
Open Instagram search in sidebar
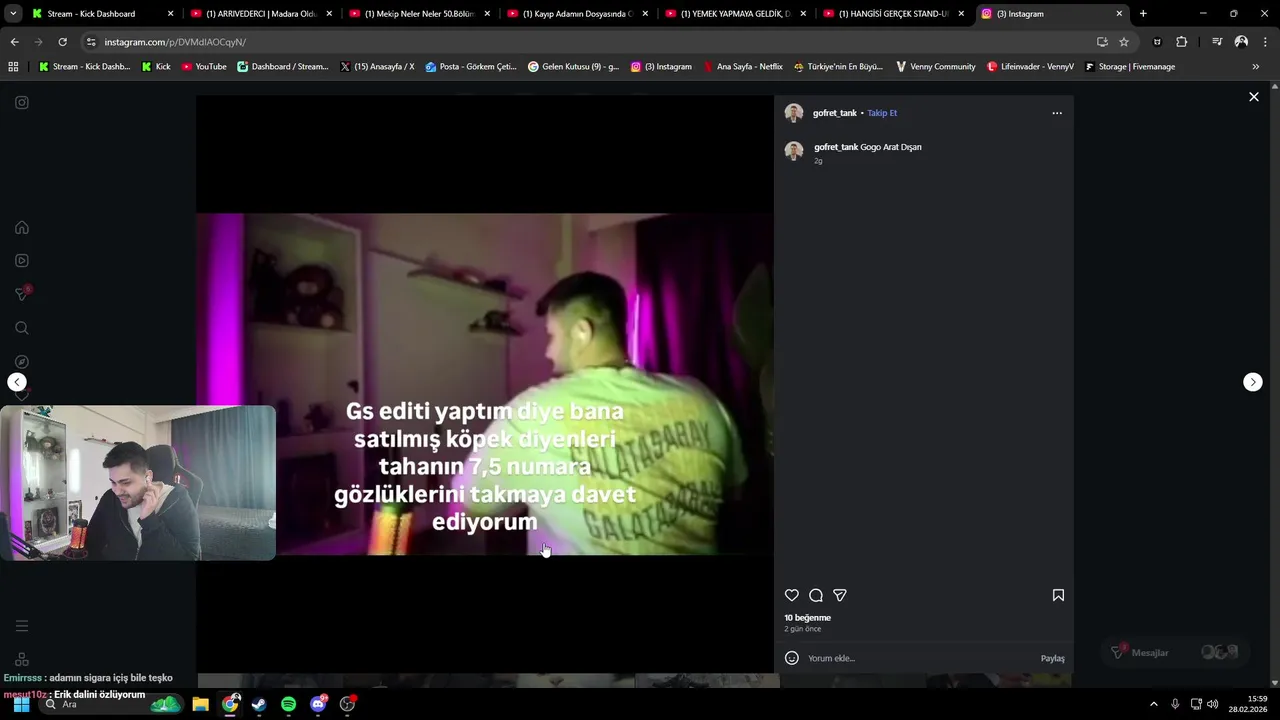pos(22,328)
